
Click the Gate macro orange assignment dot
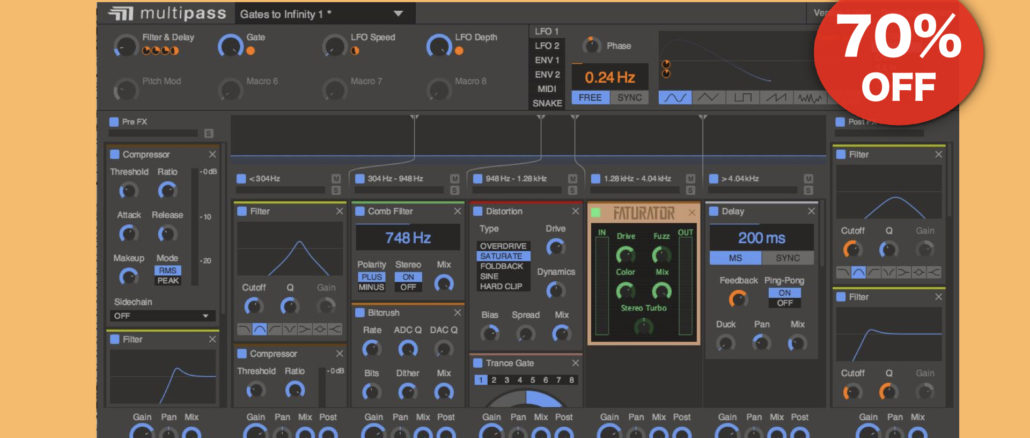click(251, 51)
